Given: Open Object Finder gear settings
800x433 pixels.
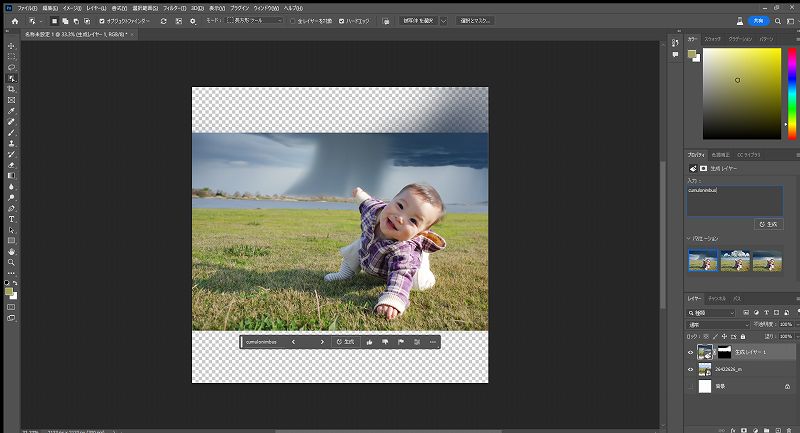Looking at the screenshot, I should pos(193,21).
